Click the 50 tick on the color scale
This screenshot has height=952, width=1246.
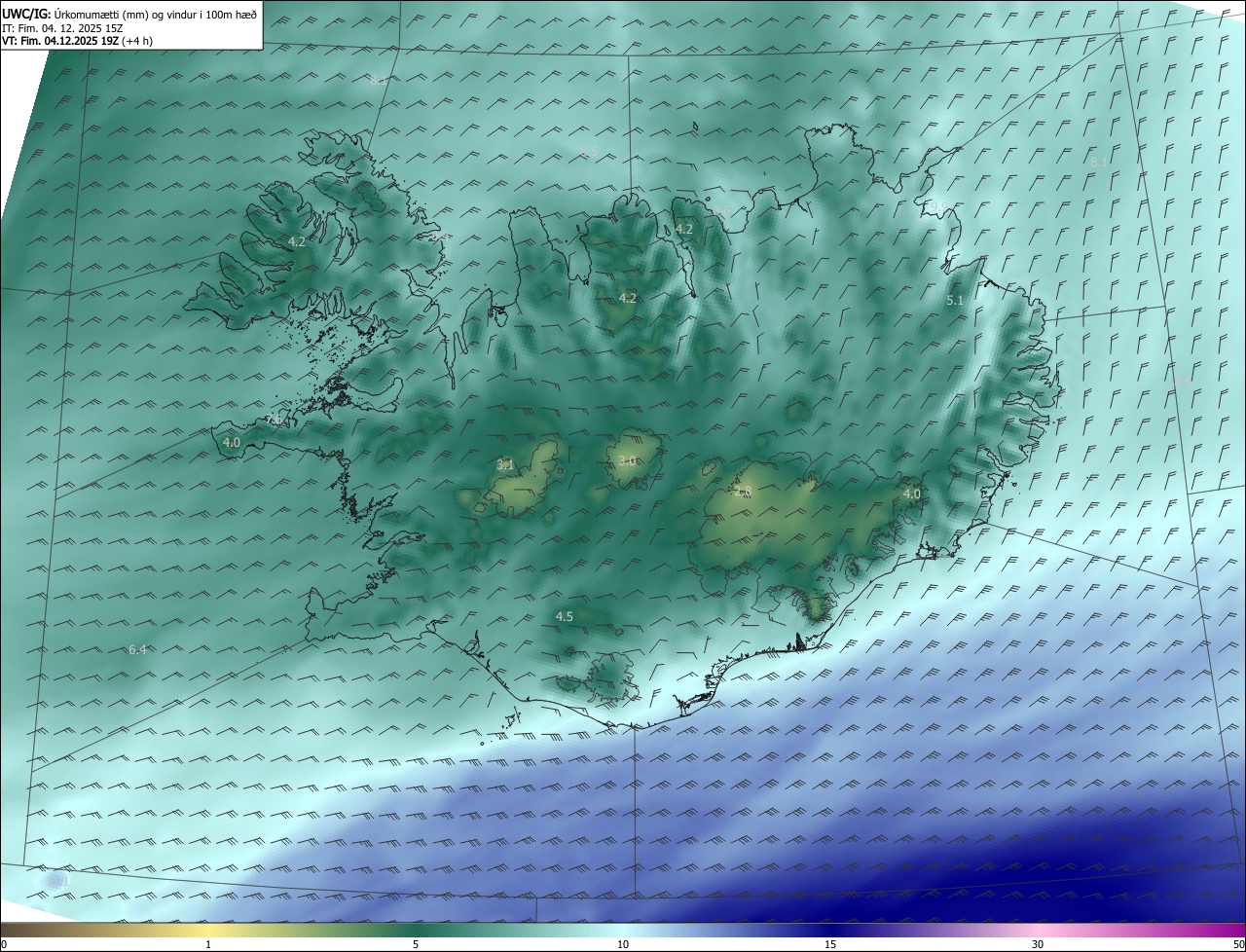[1238, 944]
